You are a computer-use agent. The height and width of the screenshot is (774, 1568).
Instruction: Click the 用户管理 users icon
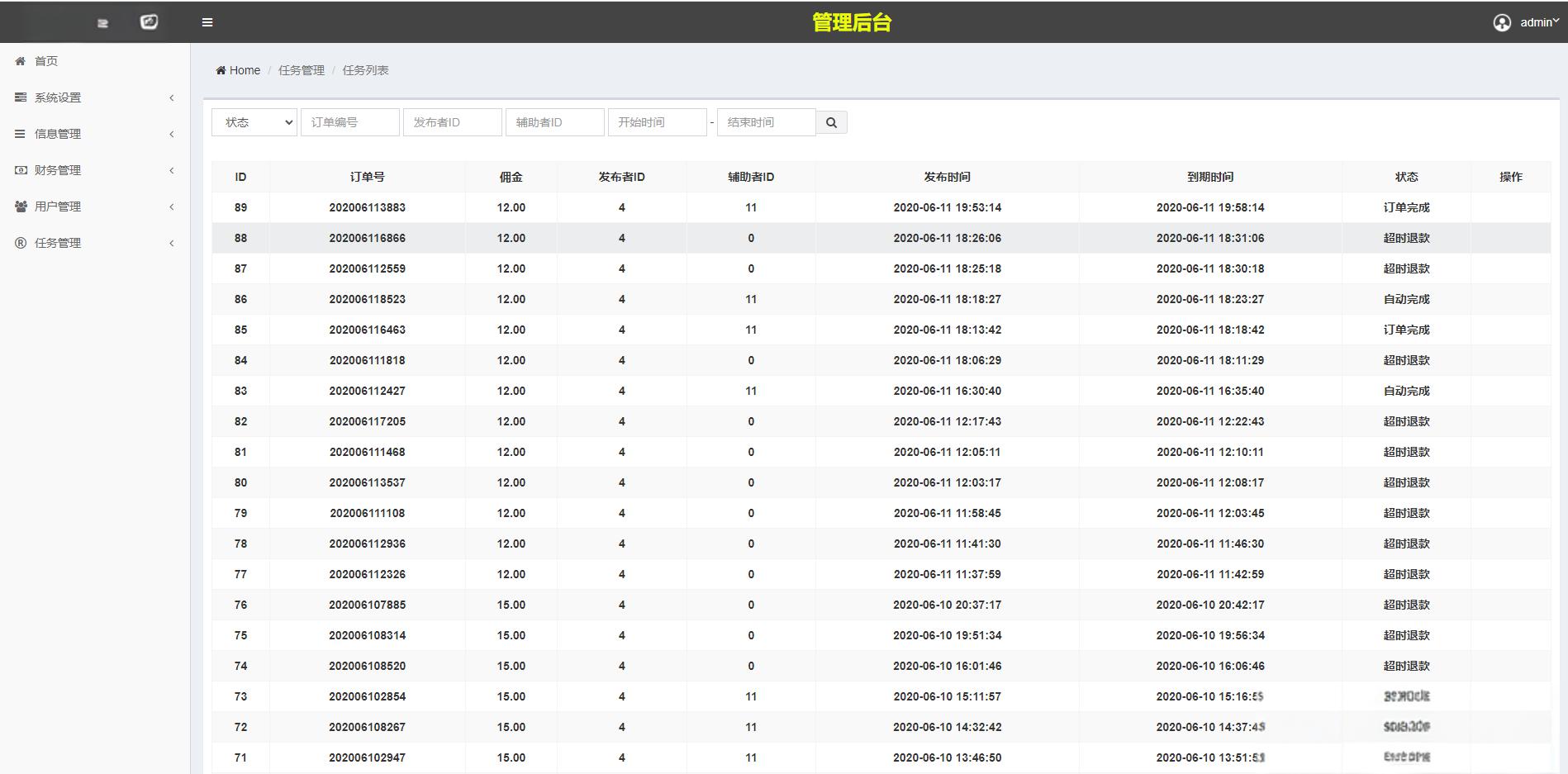[x=21, y=207]
